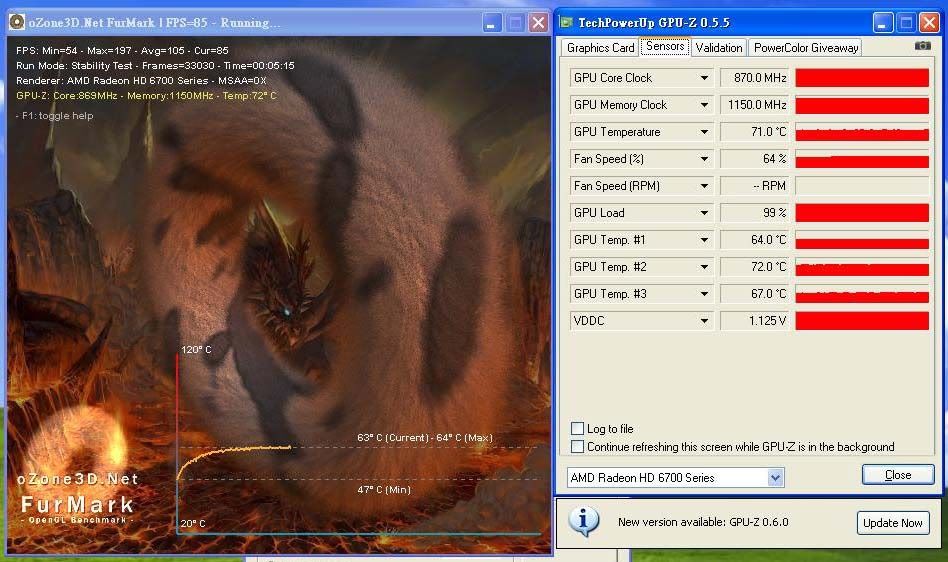Screen dimensions: 948x562
Task: Click the GPU Core Clock red graph bar
Action: point(862,78)
